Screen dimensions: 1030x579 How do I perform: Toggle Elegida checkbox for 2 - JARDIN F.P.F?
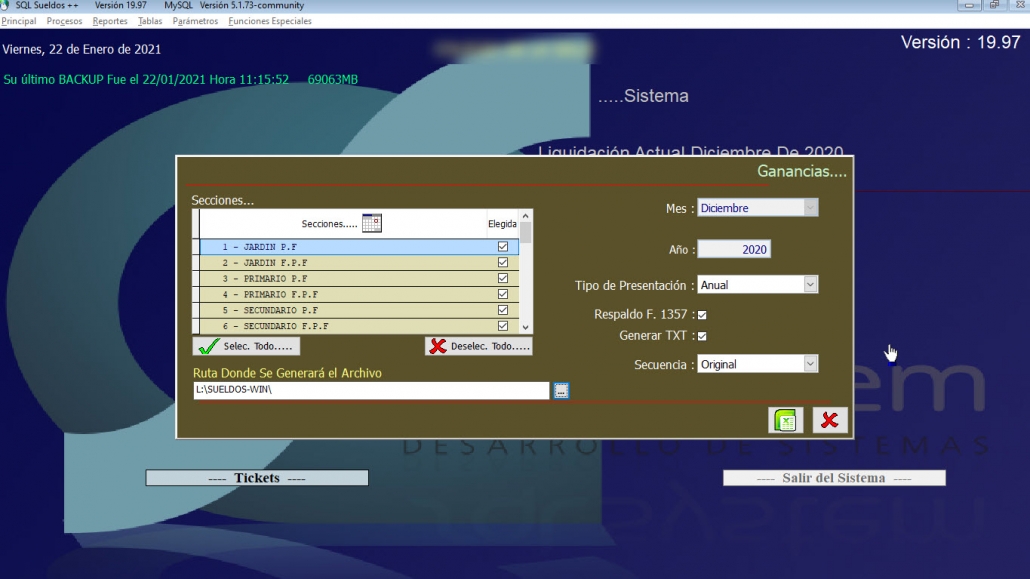(x=503, y=262)
